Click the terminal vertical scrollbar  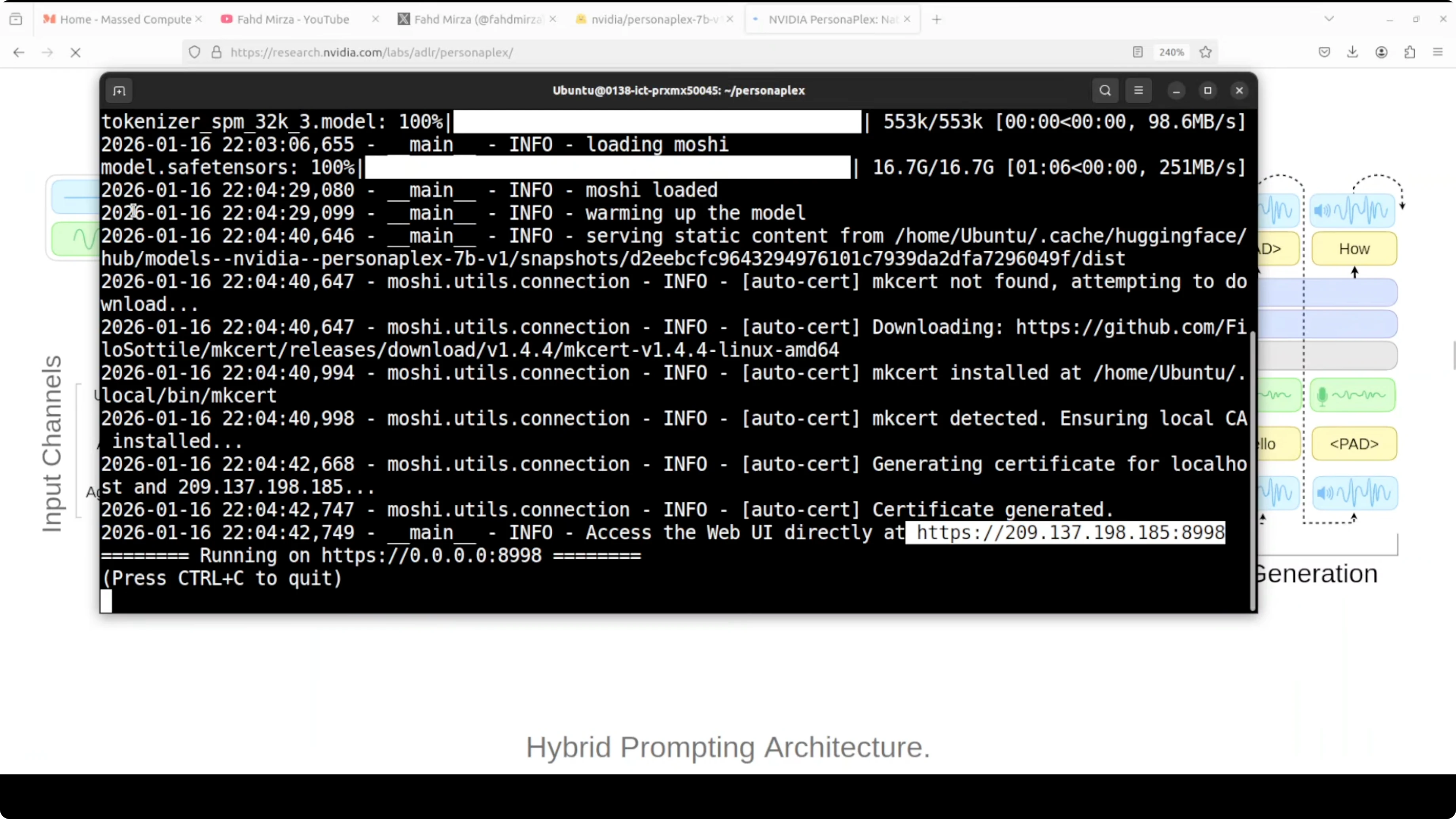pos(1253,469)
